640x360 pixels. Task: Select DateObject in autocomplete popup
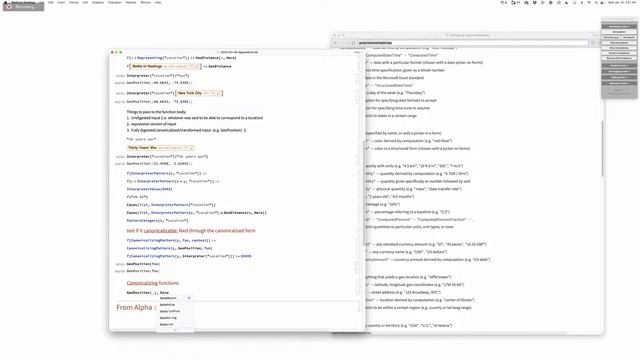[168, 298]
